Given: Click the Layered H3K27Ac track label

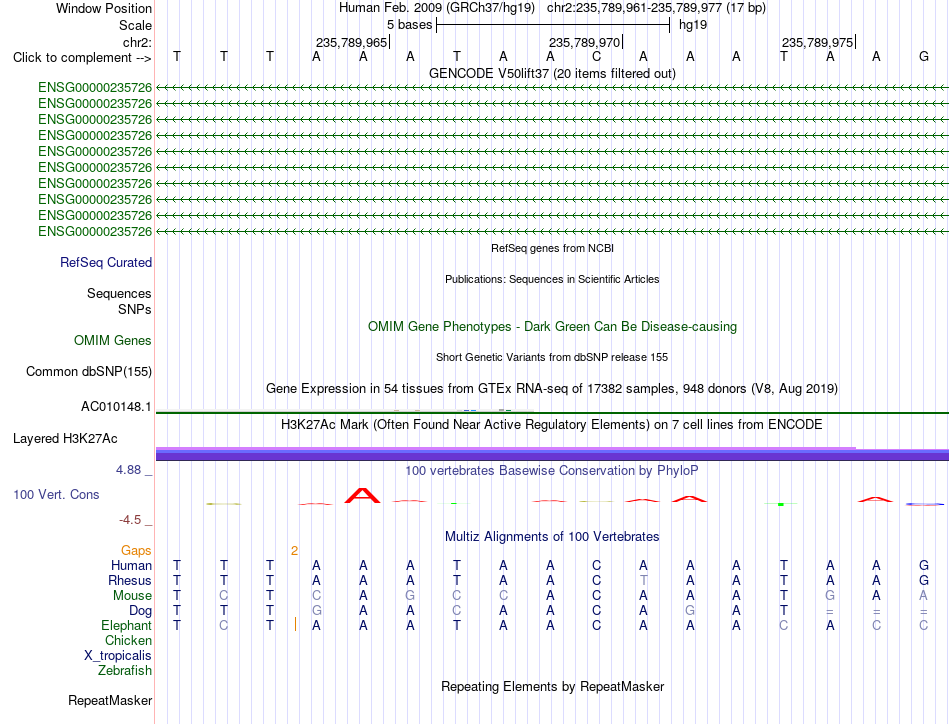Looking at the screenshot, I should click(65, 439).
